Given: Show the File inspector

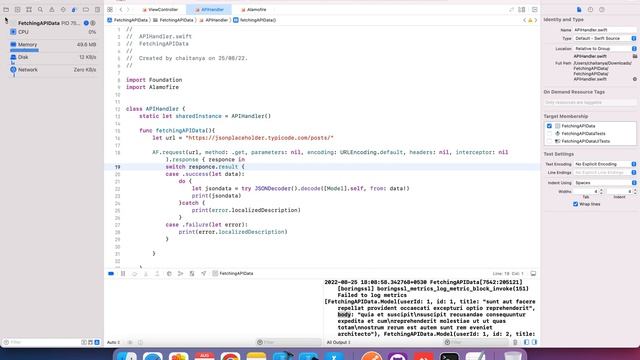Looking at the screenshot, I should pyautogui.click(x=579, y=9).
